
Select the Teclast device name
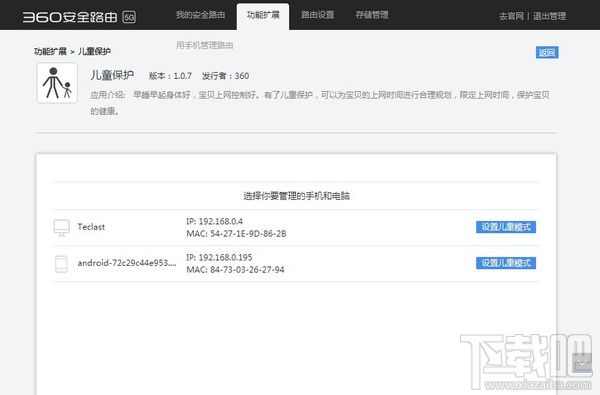click(91, 227)
